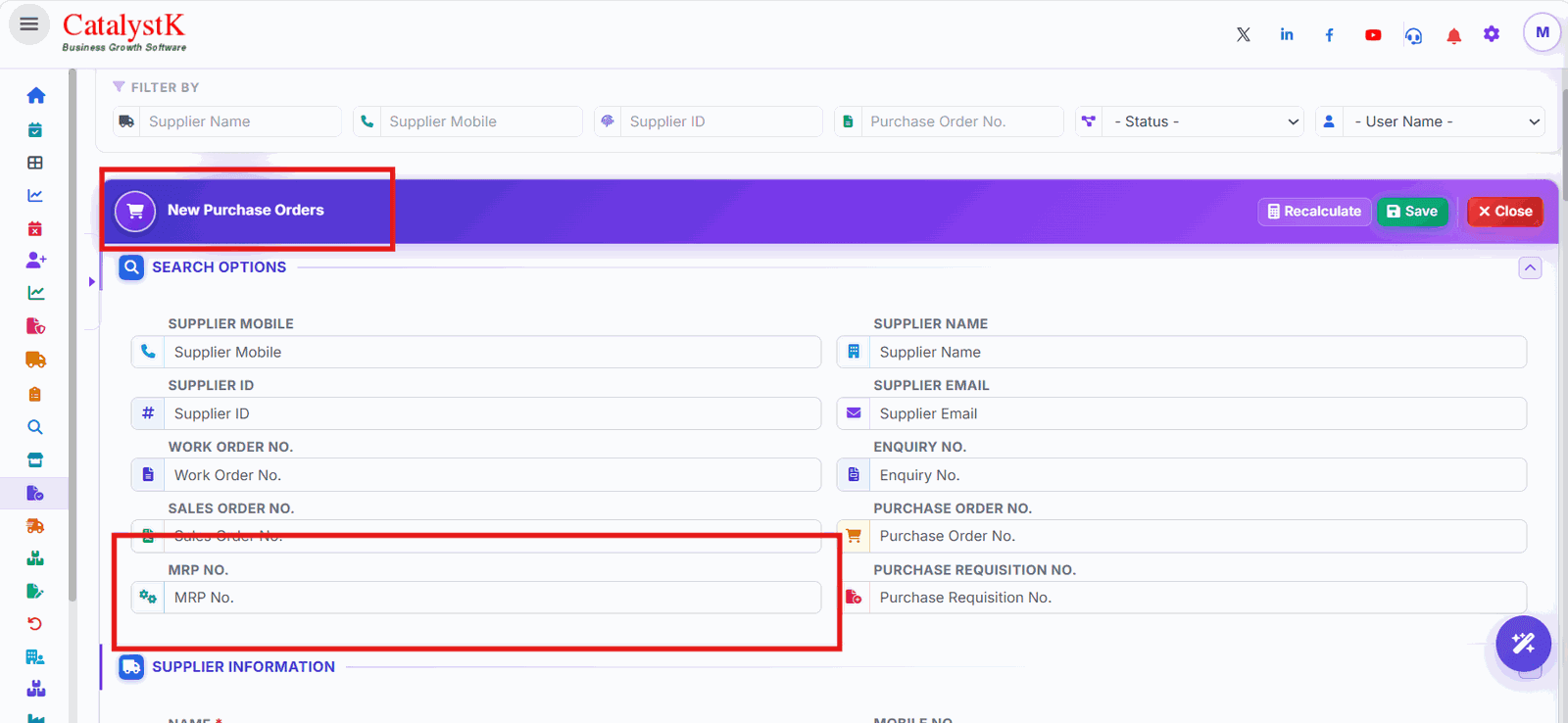1568x723 pixels.
Task: Go to home in the sidebar
Action: (x=36, y=95)
